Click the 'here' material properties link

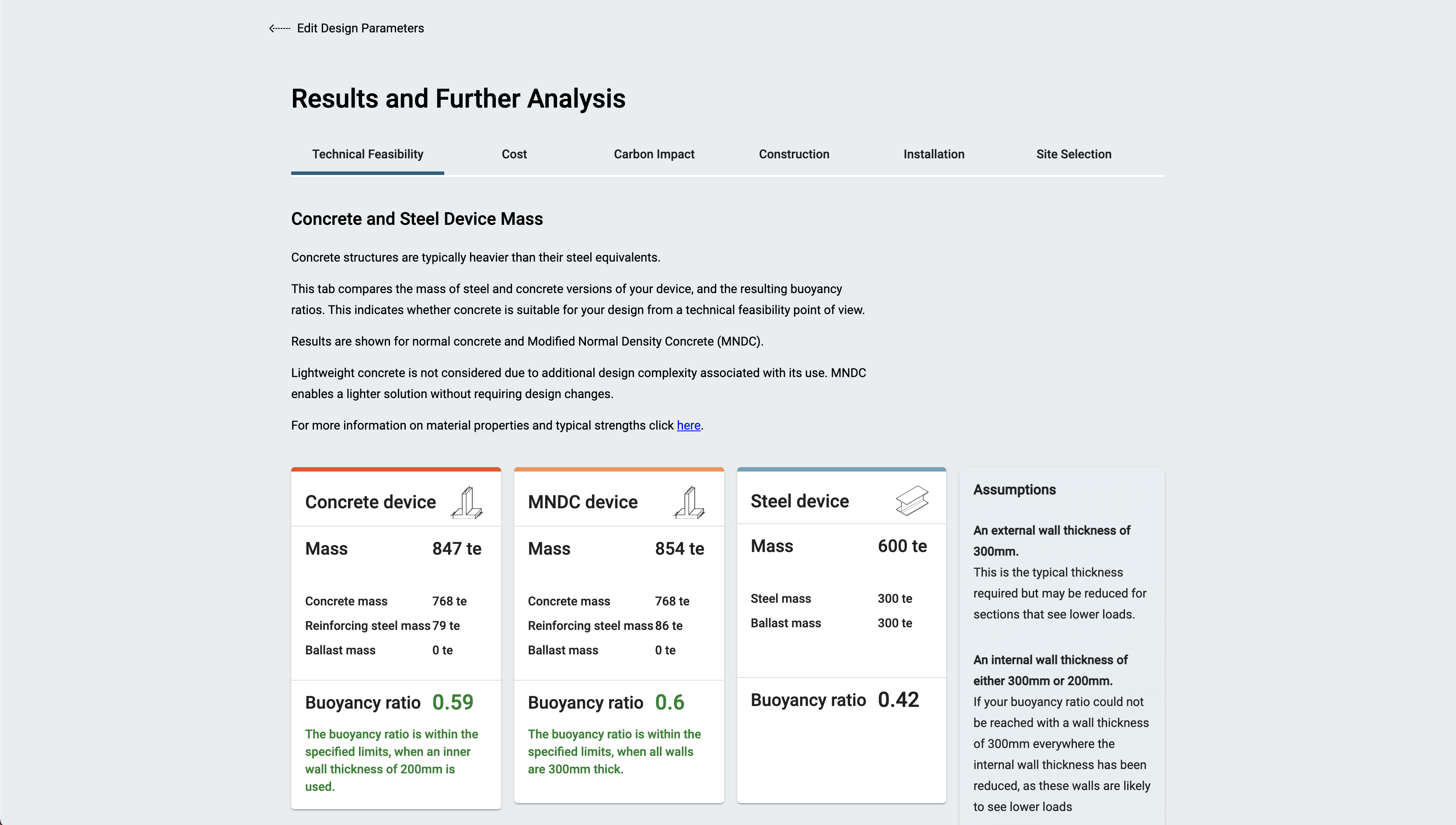click(x=688, y=426)
